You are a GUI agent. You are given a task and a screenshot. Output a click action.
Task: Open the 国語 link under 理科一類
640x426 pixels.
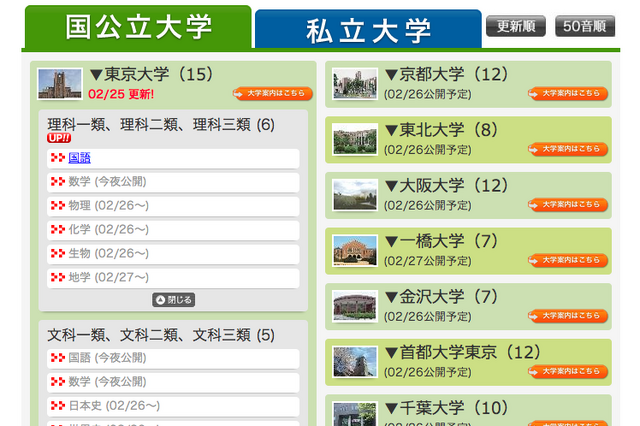pos(79,158)
